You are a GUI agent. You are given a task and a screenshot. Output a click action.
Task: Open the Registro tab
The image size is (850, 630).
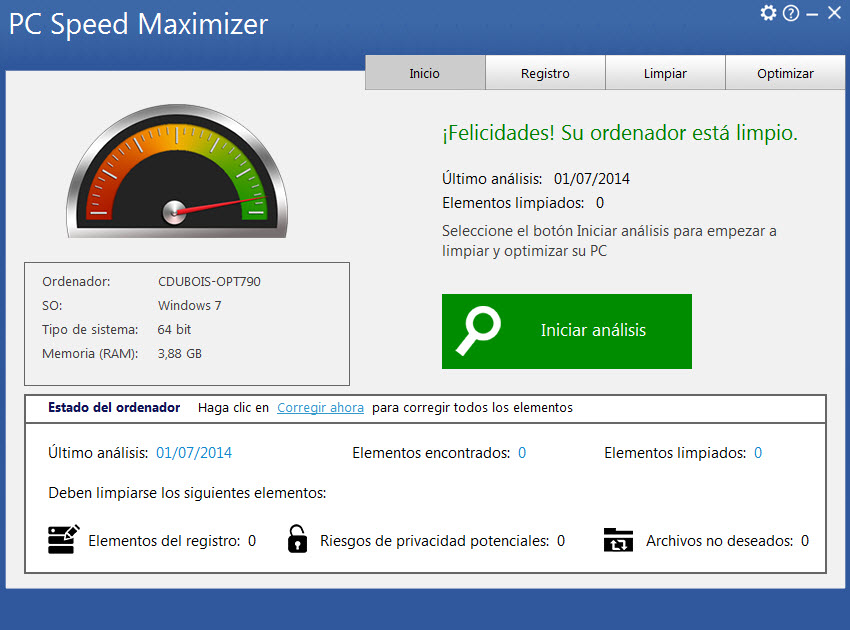pos(545,73)
